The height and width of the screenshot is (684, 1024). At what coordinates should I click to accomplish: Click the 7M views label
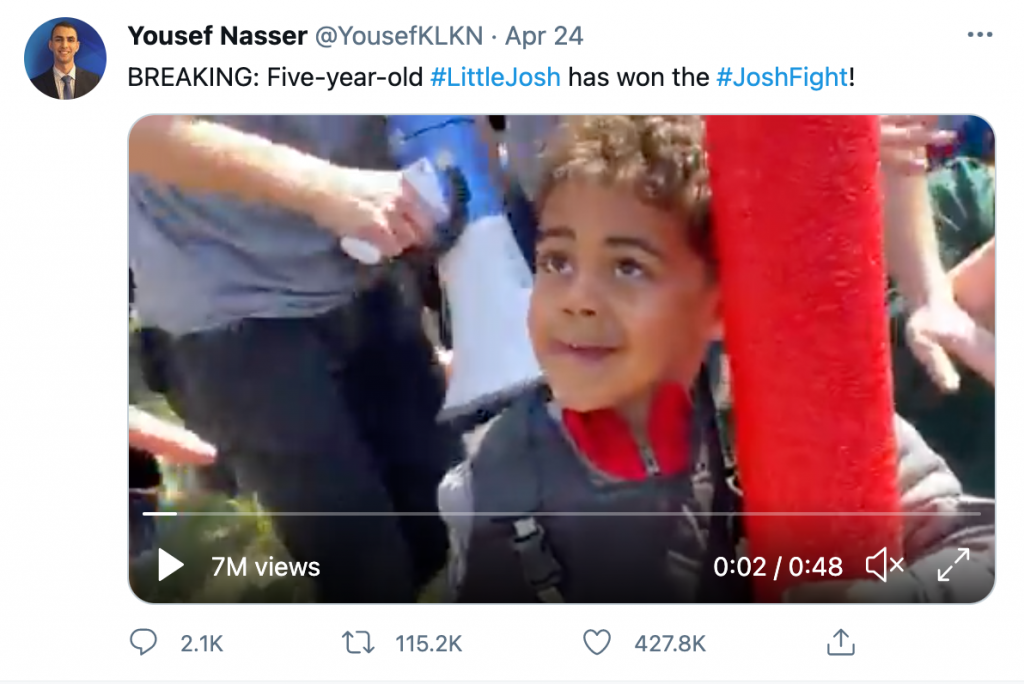(x=265, y=566)
